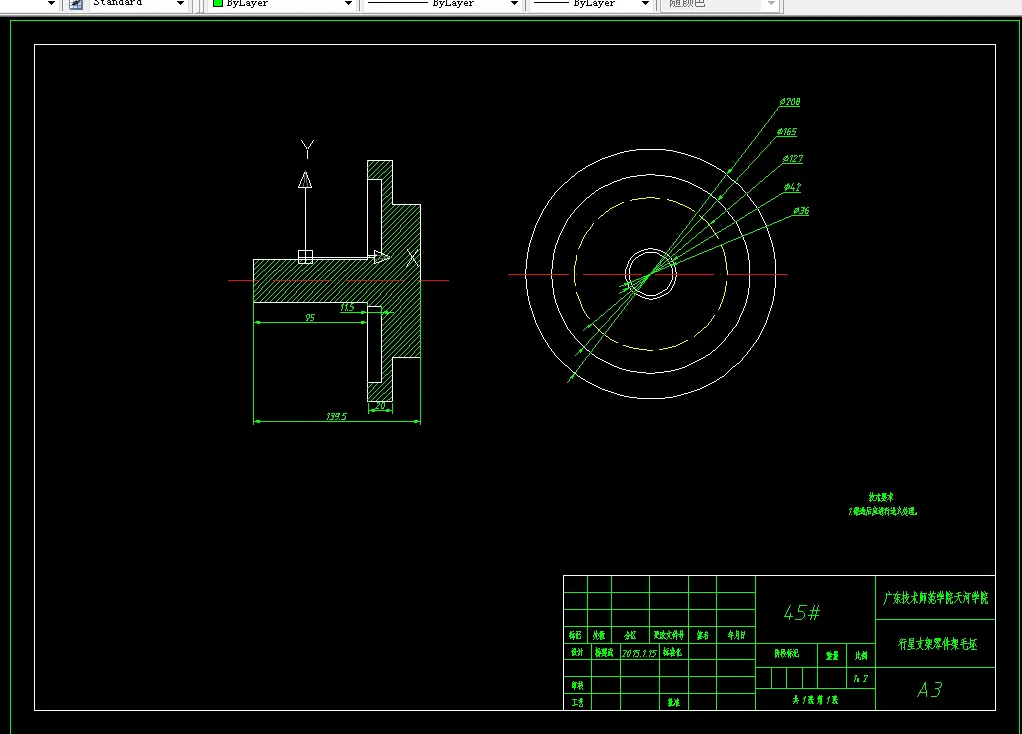Select the X axis label
The height and width of the screenshot is (734, 1022).
coord(413,258)
